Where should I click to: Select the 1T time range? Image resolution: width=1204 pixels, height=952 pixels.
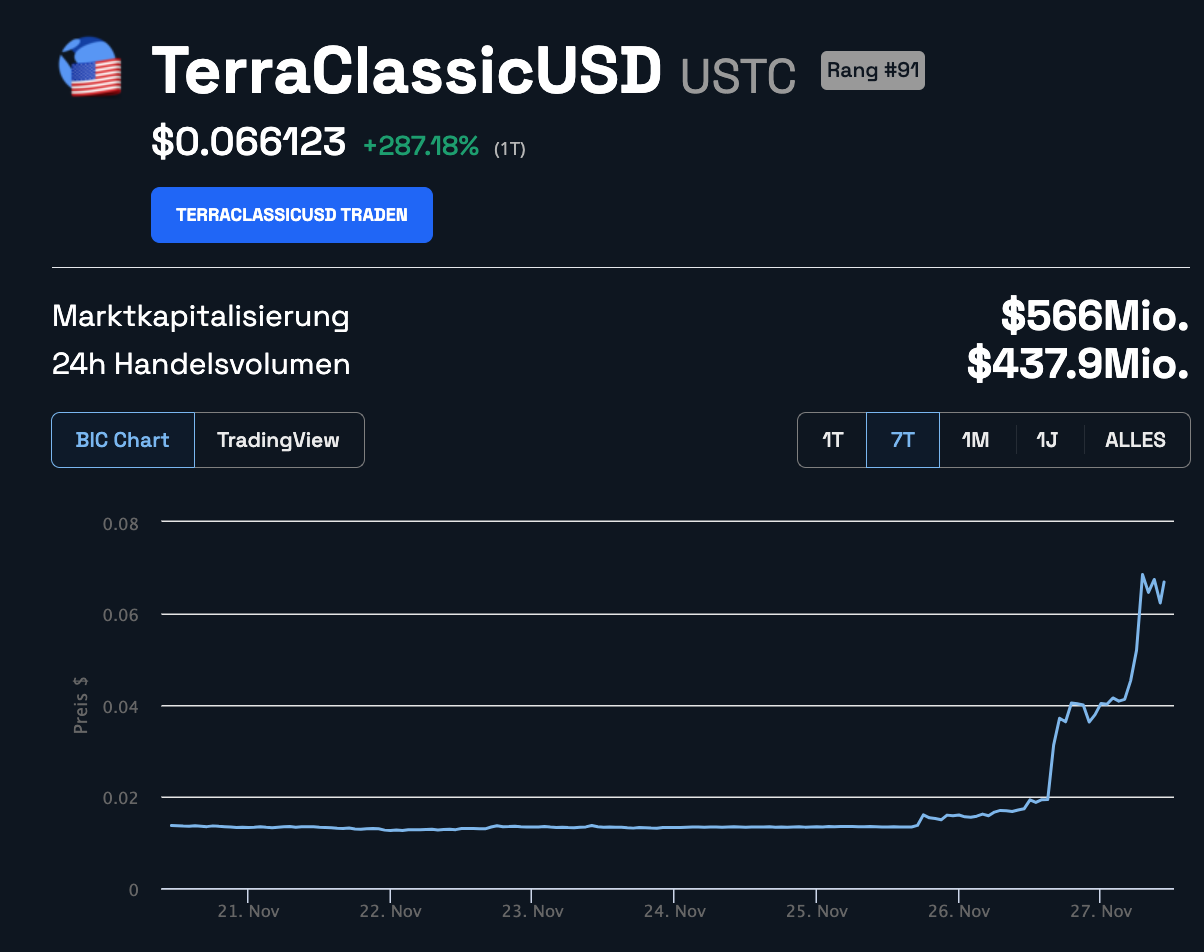[832, 440]
